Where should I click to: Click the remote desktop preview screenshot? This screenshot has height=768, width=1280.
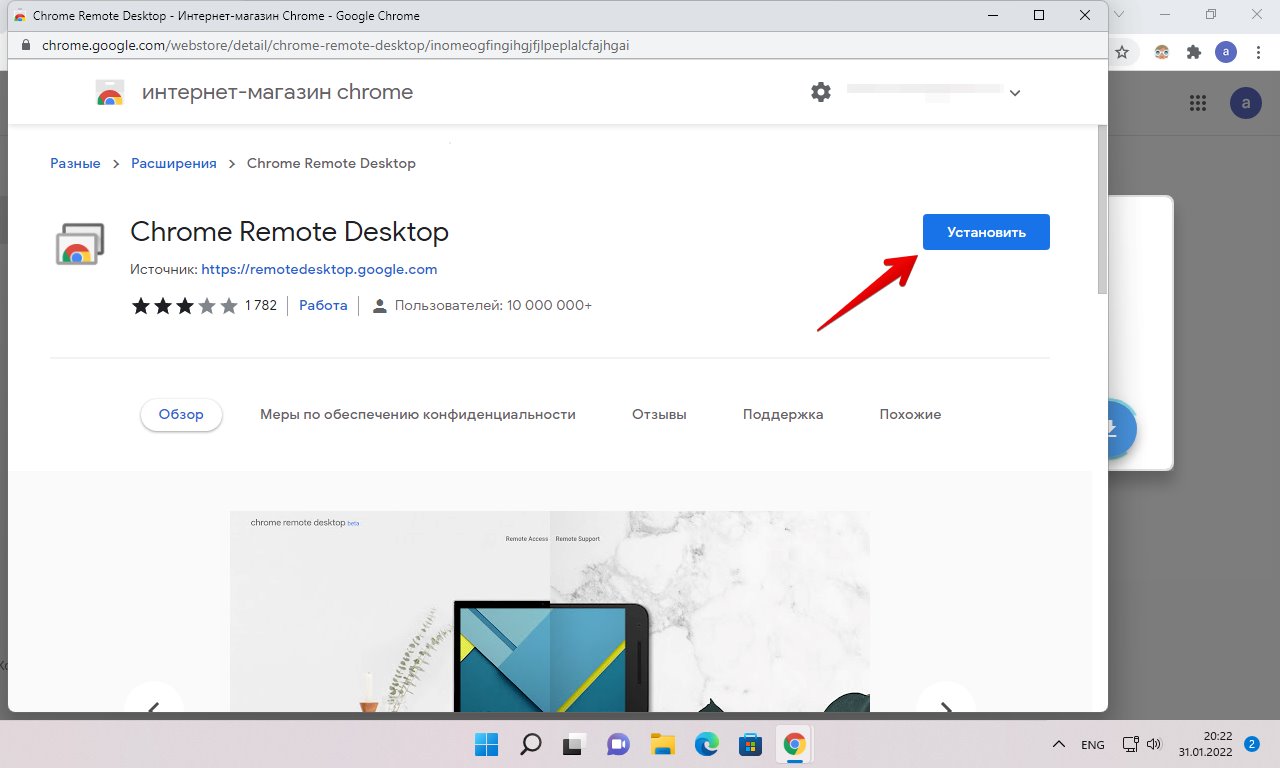point(550,611)
